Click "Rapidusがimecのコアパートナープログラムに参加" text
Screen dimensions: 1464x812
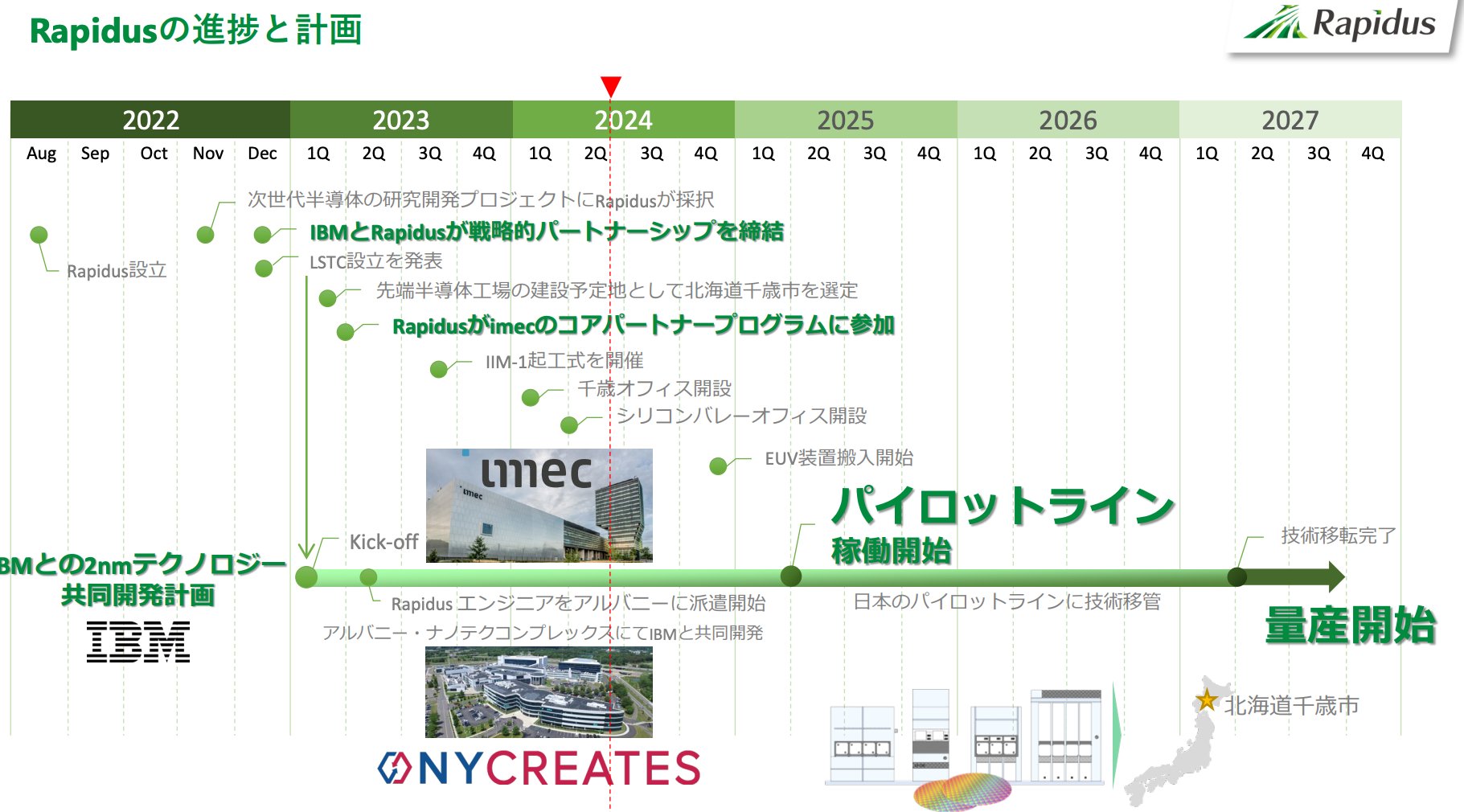click(x=643, y=326)
